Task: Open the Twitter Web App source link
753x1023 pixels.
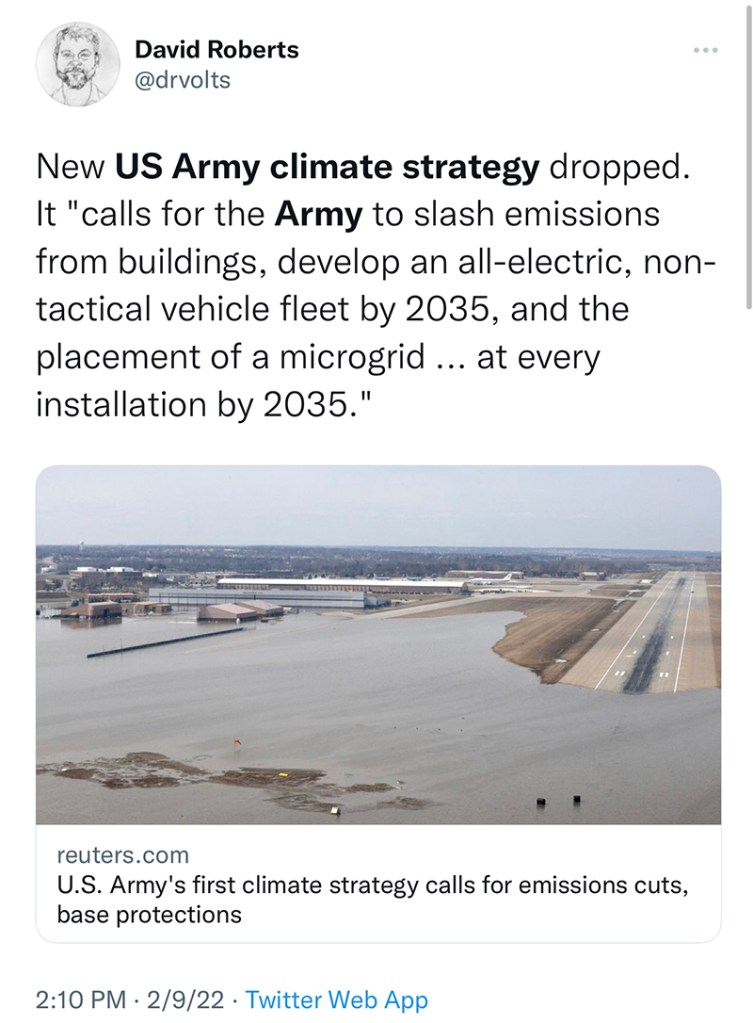Action: click(336, 1000)
